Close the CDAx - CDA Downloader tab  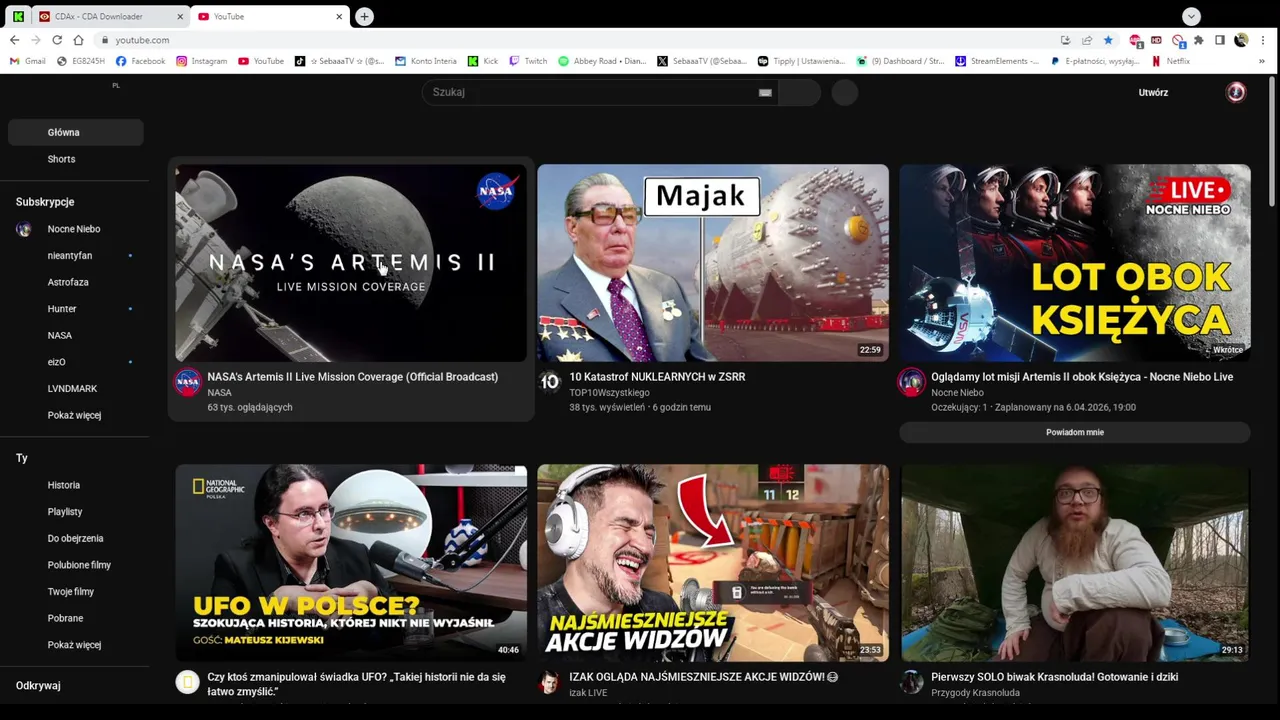point(181,16)
